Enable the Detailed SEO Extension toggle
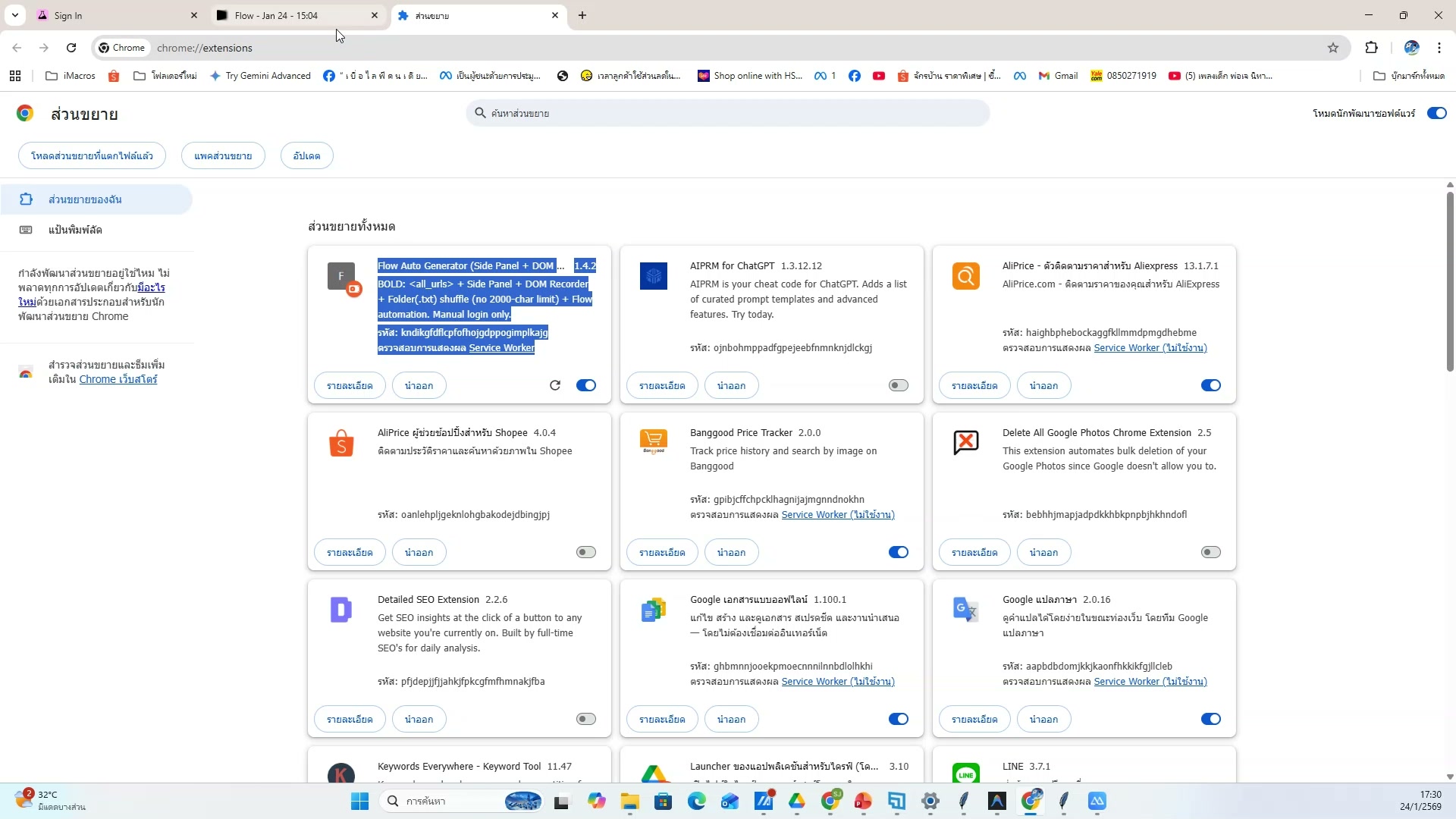 pos(586,719)
